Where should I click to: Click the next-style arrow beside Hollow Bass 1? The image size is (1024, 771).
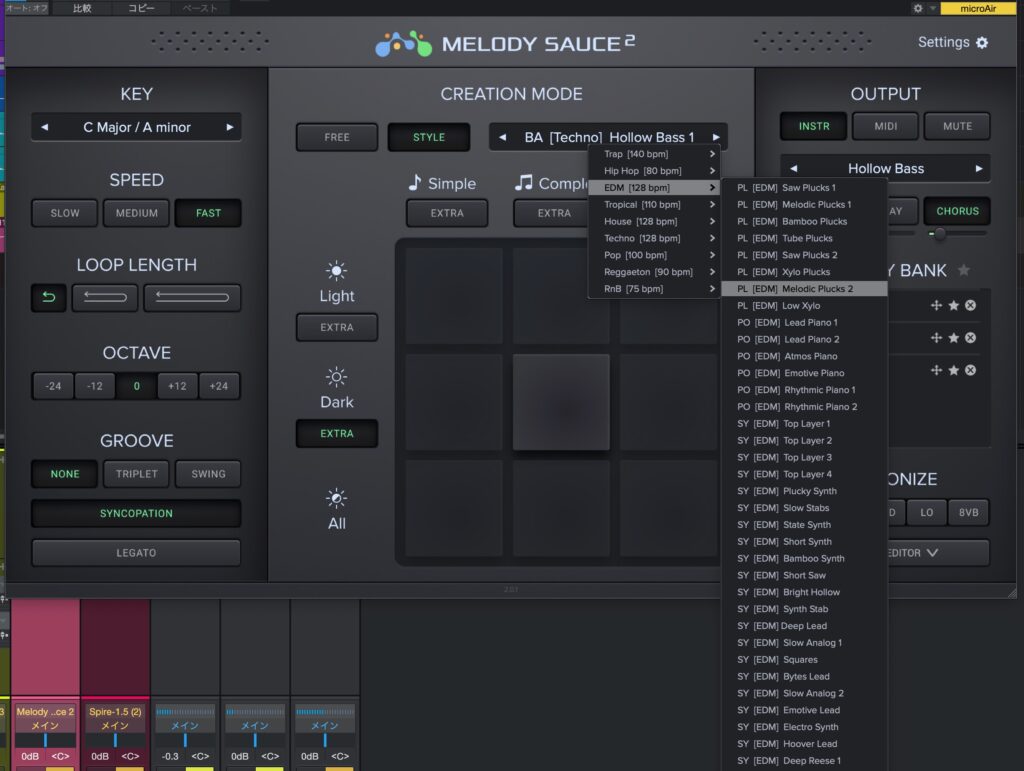718,137
